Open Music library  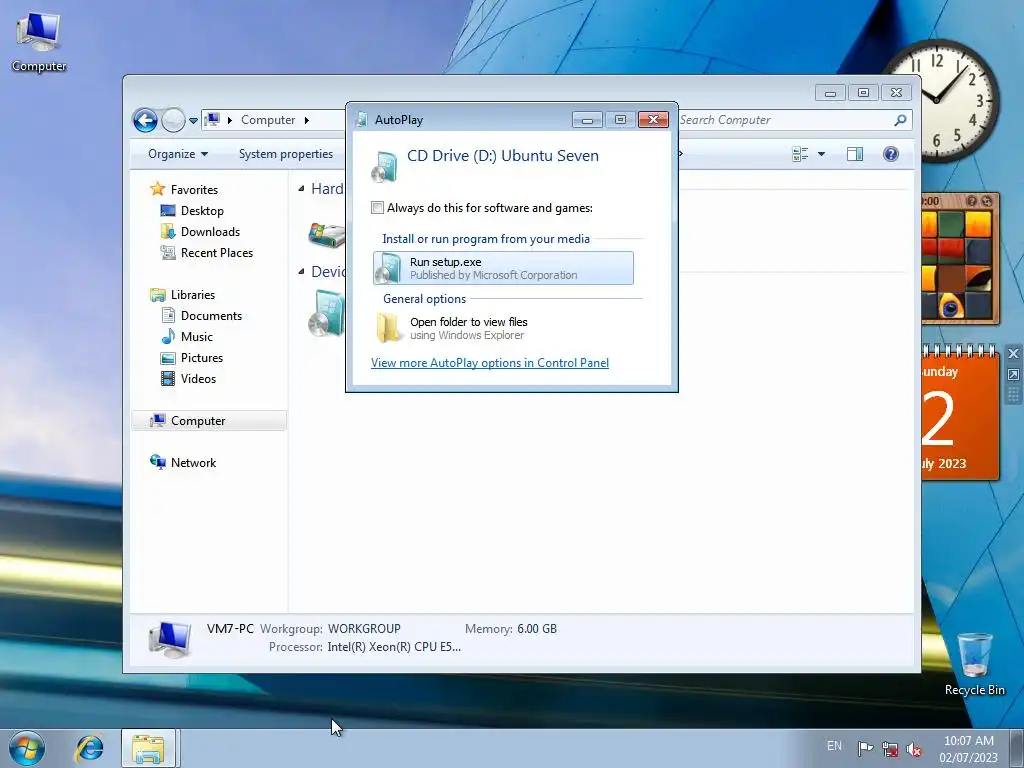click(x=197, y=337)
